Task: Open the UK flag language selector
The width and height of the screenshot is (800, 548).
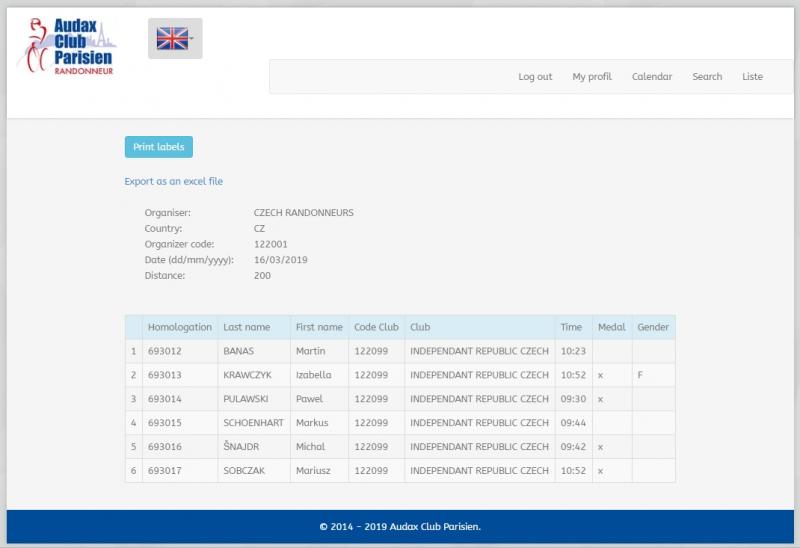Action: coord(174,39)
